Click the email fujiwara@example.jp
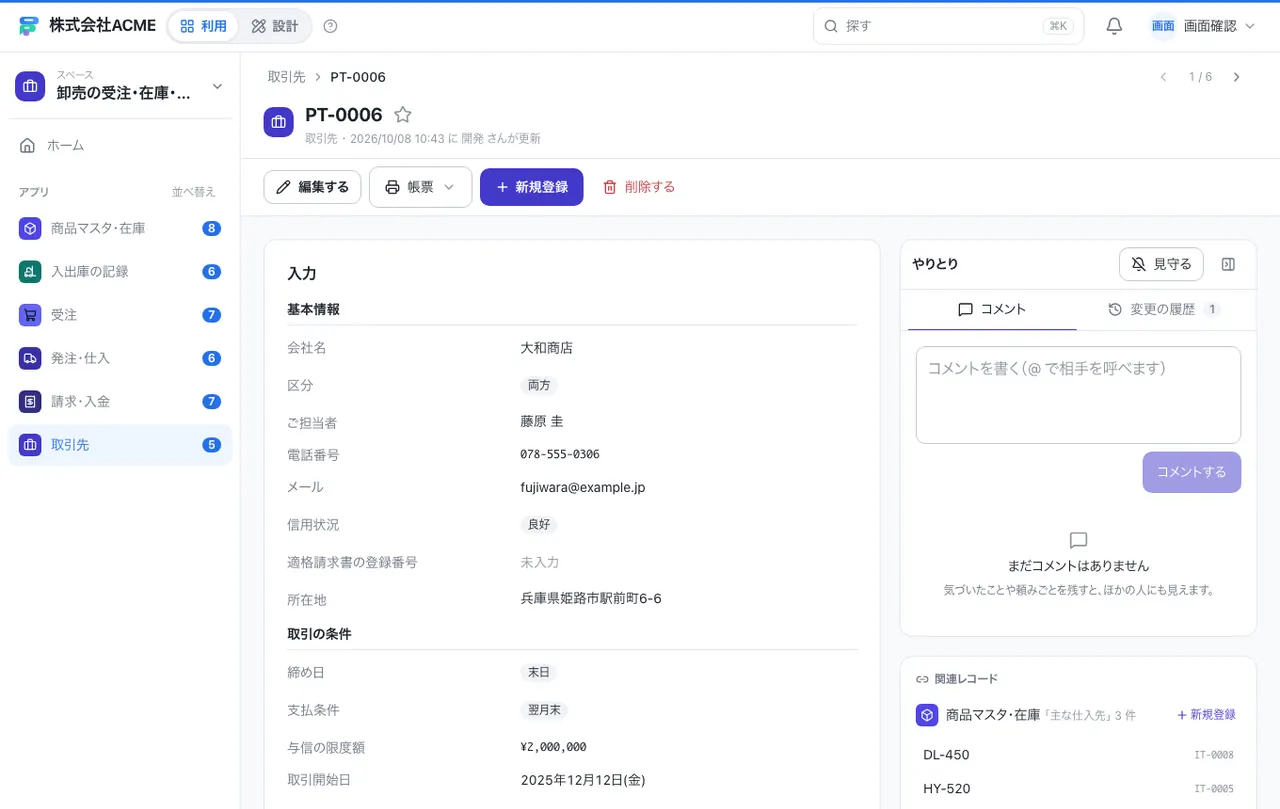The height and width of the screenshot is (809, 1280). tap(582, 488)
